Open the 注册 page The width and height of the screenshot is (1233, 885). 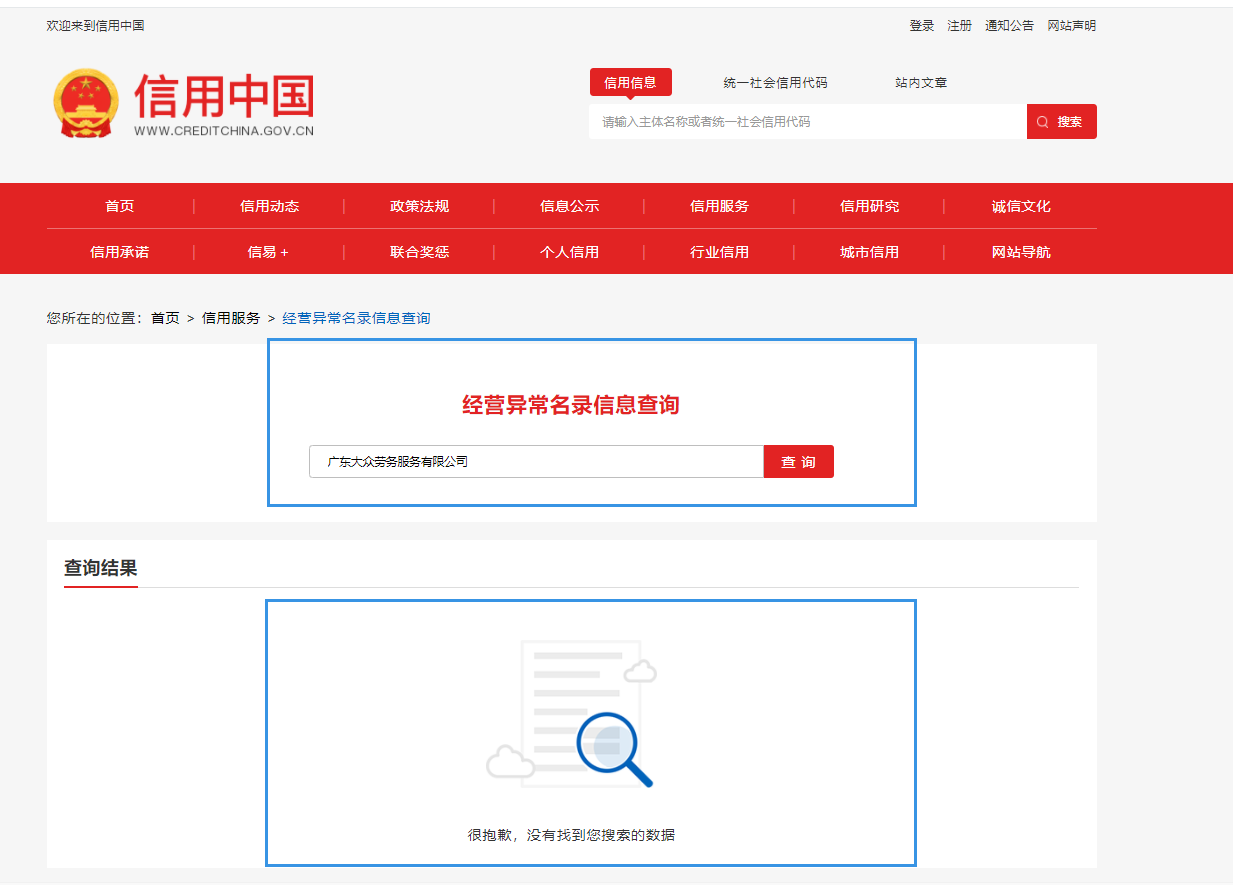pyautogui.click(x=959, y=25)
